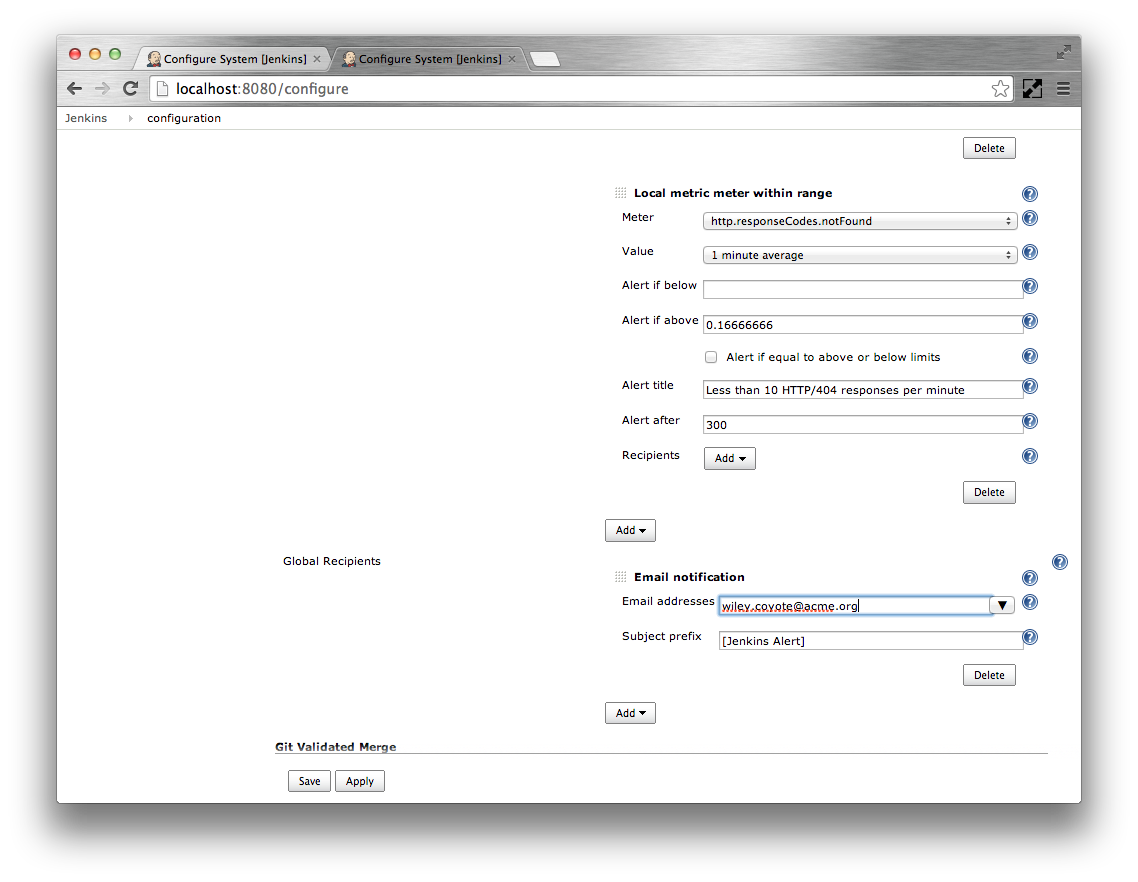This screenshot has width=1138, height=882.
Task: Show help for Alert if above
Action: point(1029,321)
